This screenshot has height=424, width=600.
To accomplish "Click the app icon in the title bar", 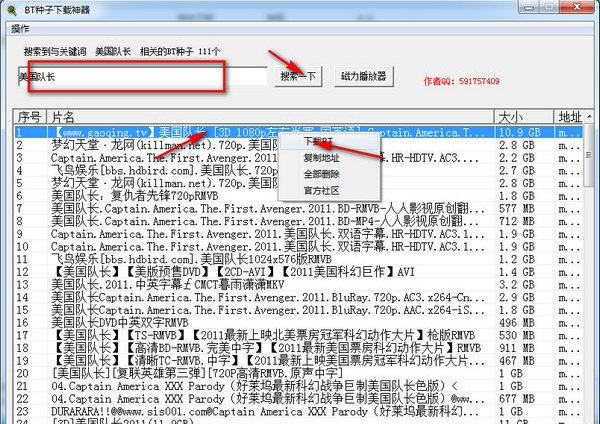I will point(11,9).
